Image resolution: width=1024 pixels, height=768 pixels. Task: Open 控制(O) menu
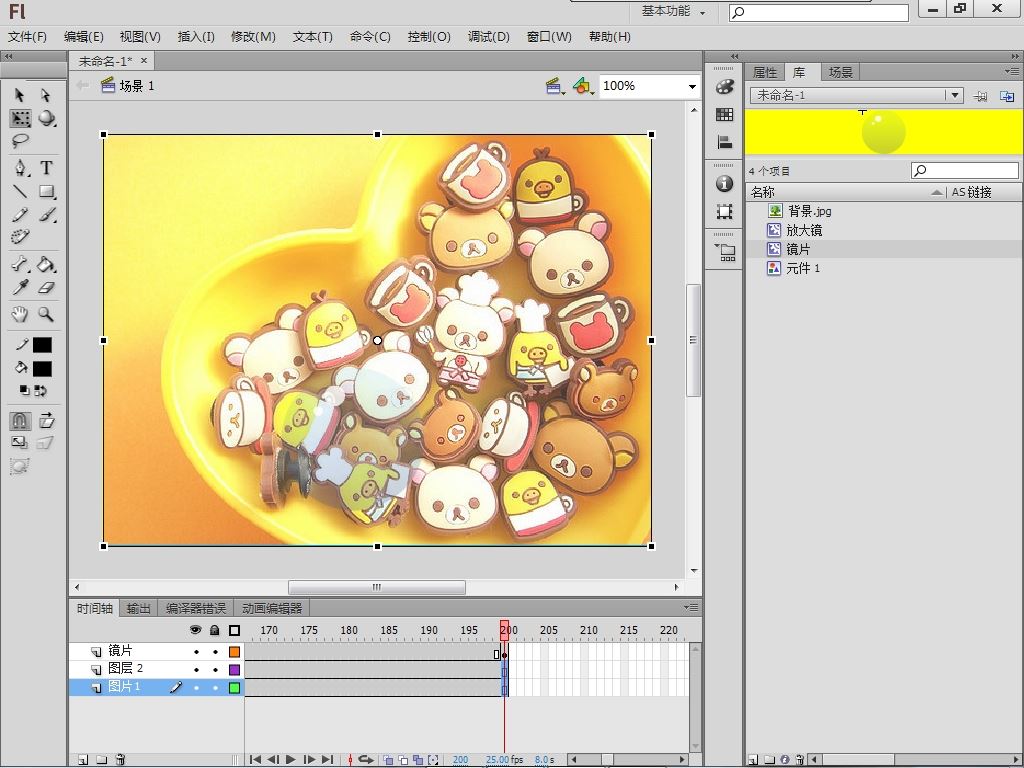pyautogui.click(x=429, y=37)
